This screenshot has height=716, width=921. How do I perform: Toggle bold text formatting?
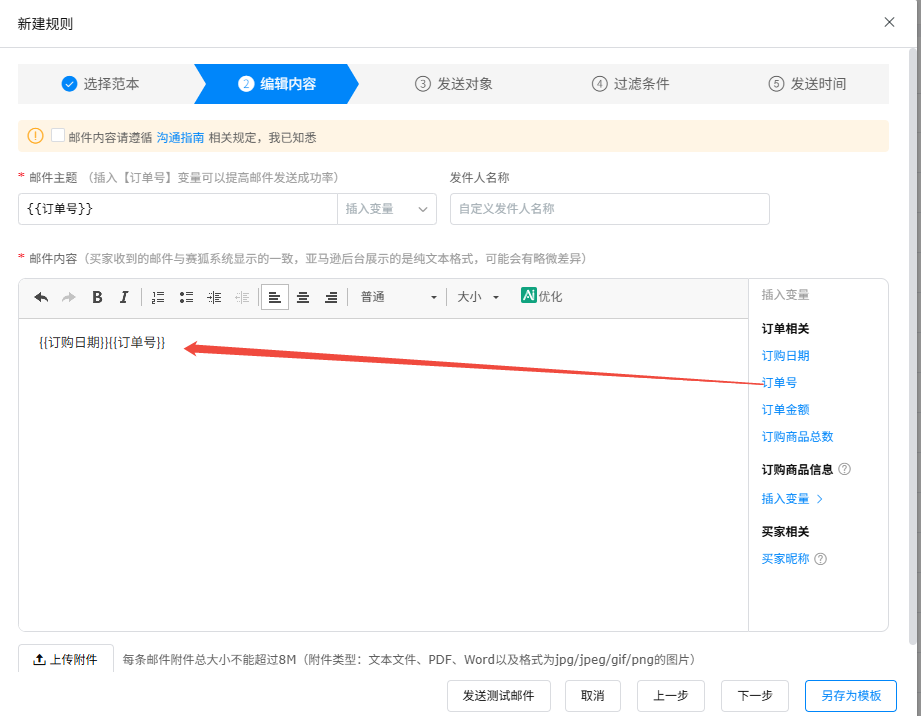pyautogui.click(x=97, y=297)
